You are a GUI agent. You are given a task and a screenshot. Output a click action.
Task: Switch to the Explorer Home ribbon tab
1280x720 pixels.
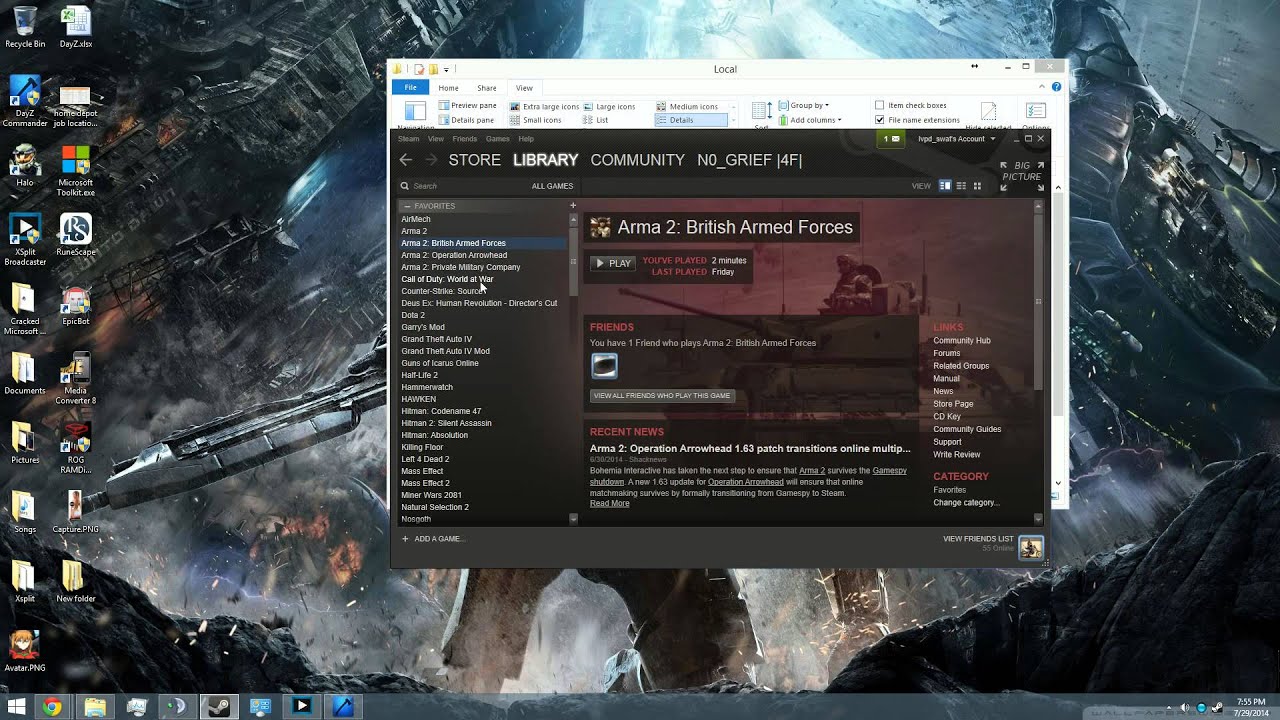pyautogui.click(x=448, y=88)
